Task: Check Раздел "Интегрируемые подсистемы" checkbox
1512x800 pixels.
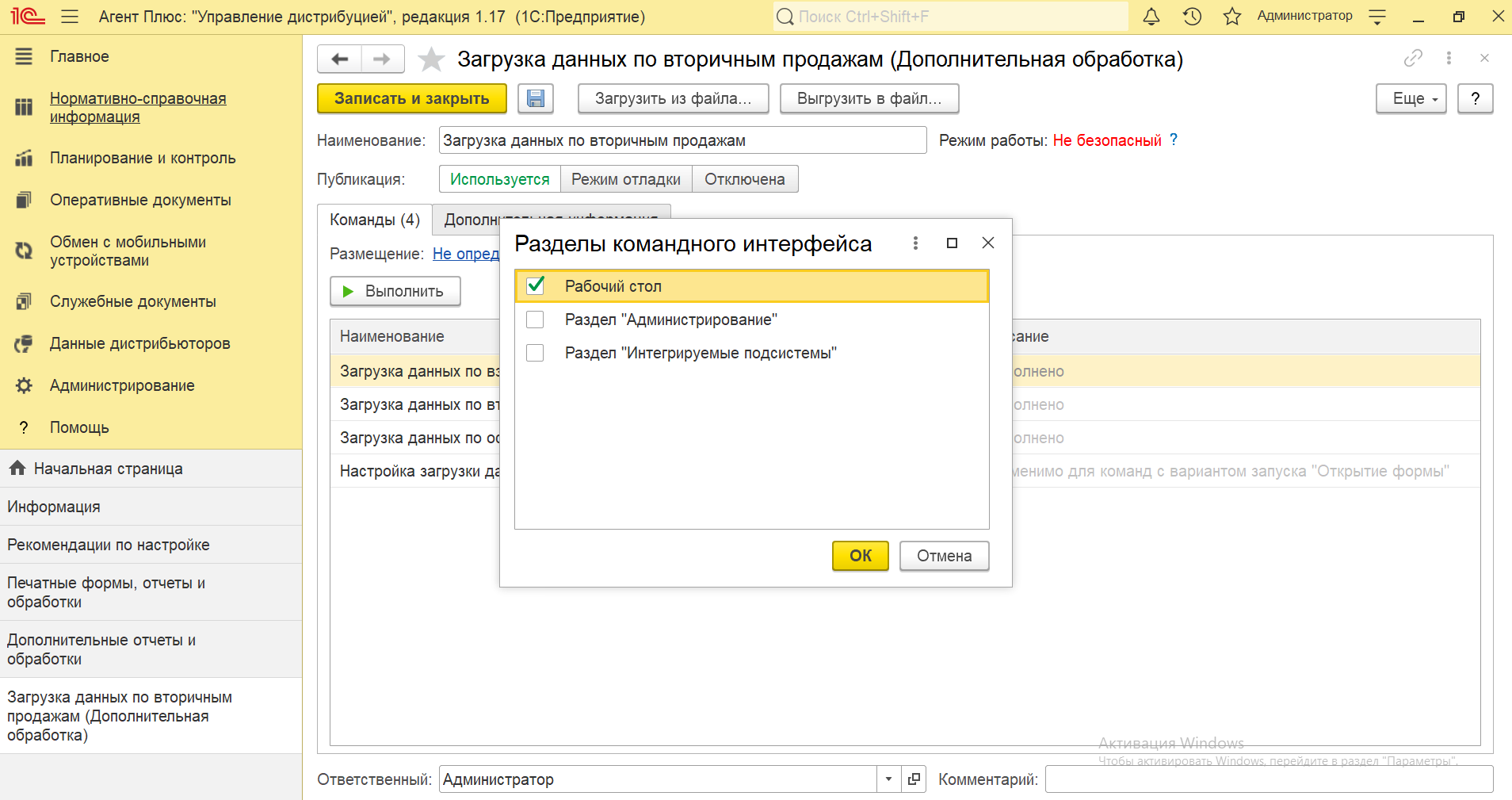Action: [535, 353]
